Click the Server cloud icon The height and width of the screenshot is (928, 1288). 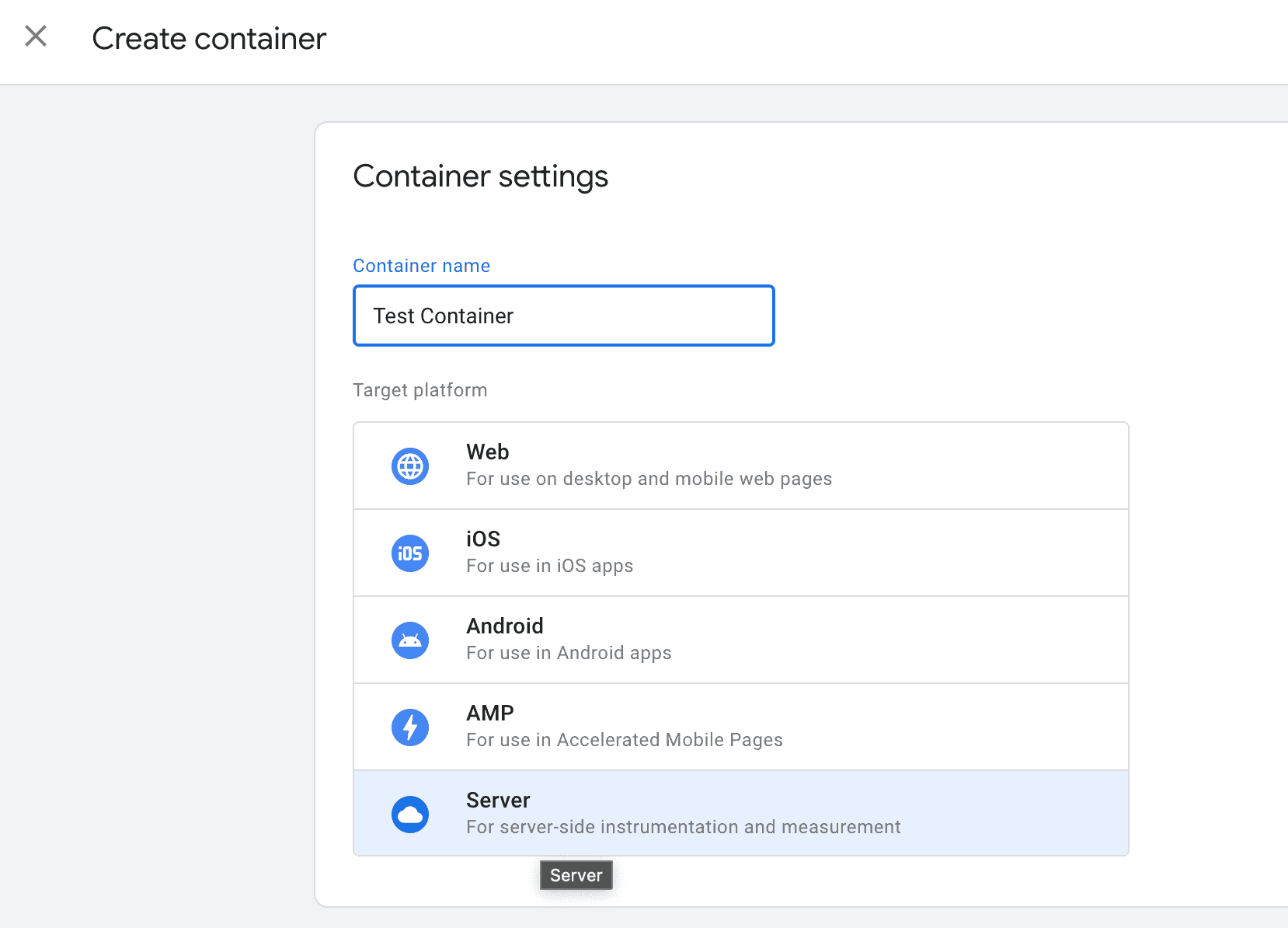(410, 815)
